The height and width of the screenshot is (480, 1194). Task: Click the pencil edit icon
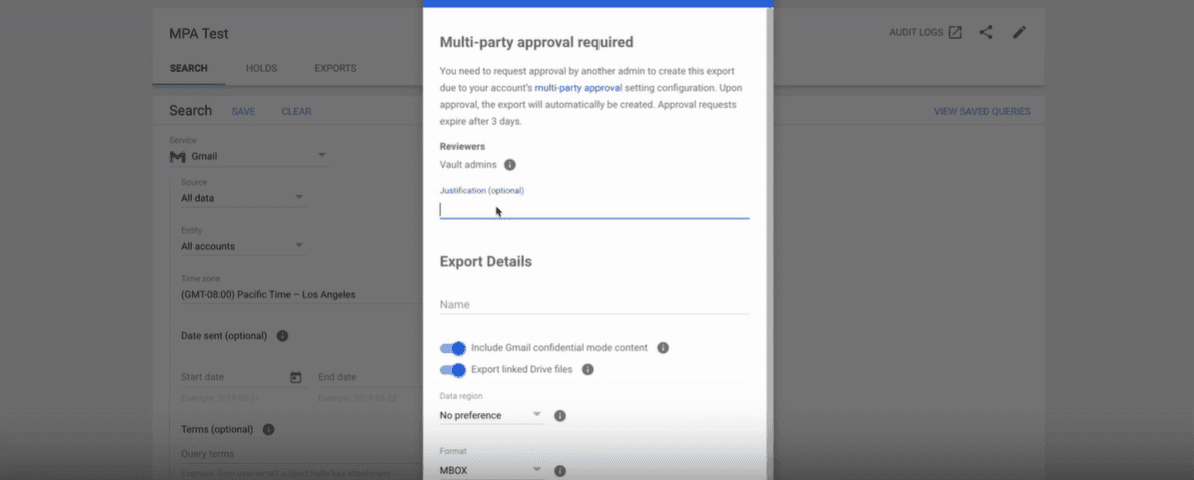pos(1019,33)
